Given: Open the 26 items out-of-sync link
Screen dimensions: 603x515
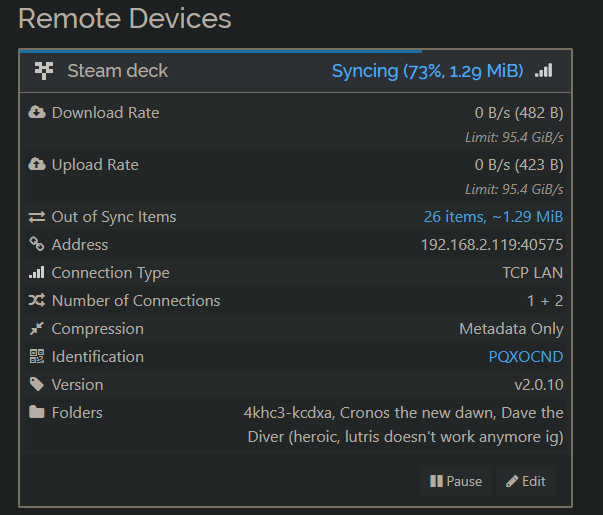Looking at the screenshot, I should 493,217.
